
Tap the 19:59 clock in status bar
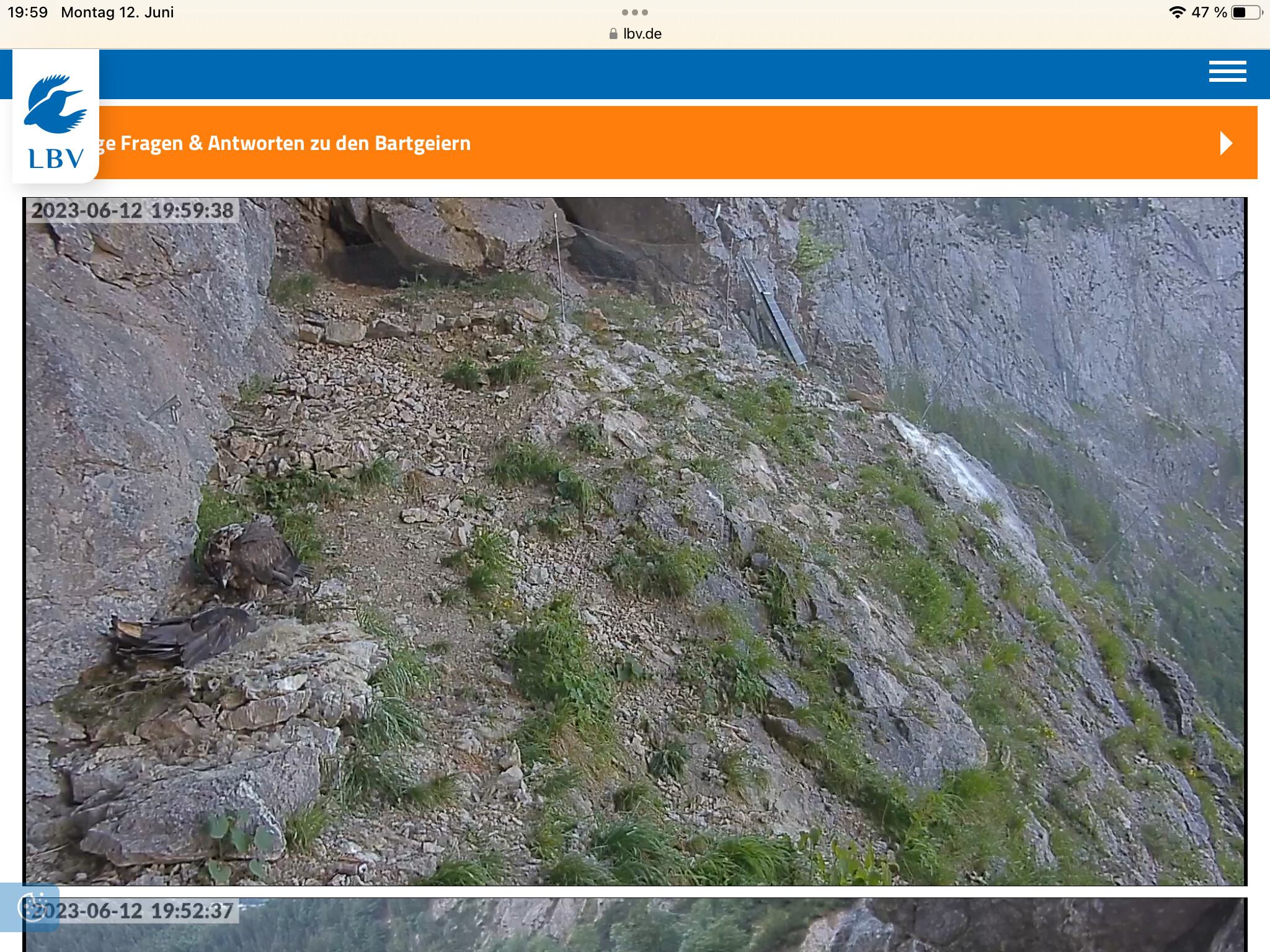point(27,12)
